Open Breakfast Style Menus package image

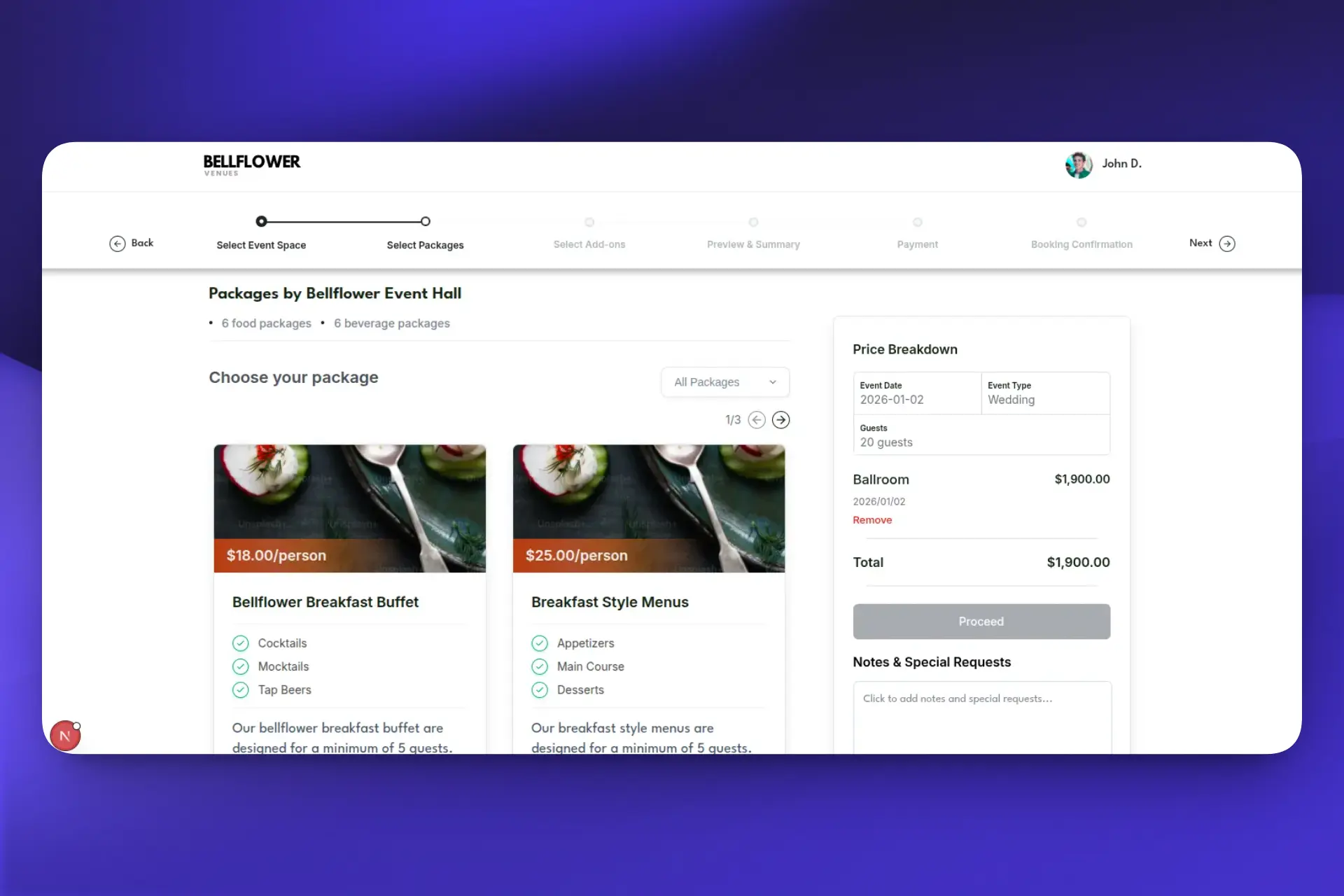coord(648,508)
